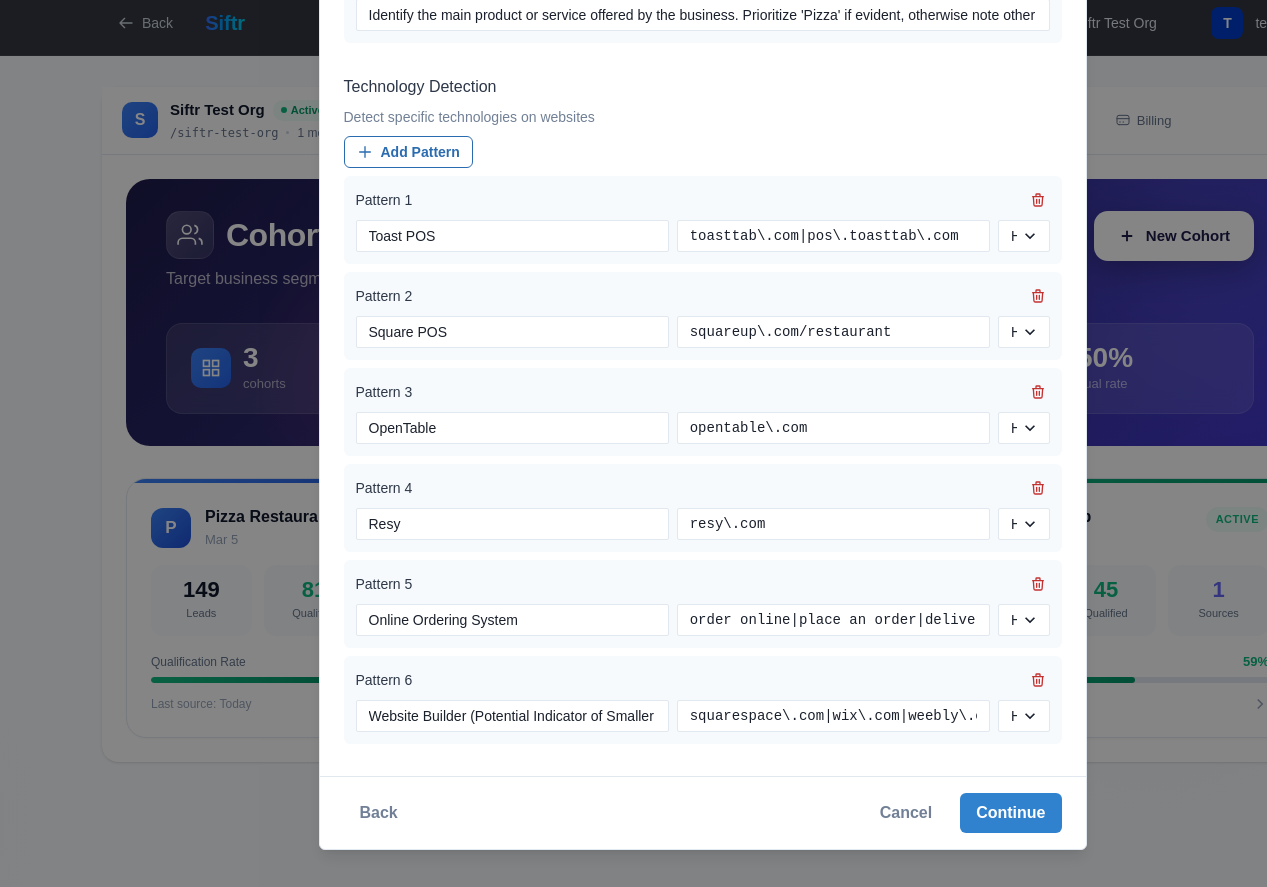Open the dropdown for Online Ordering System
Screen dimensions: 1267x887
click(x=1024, y=620)
